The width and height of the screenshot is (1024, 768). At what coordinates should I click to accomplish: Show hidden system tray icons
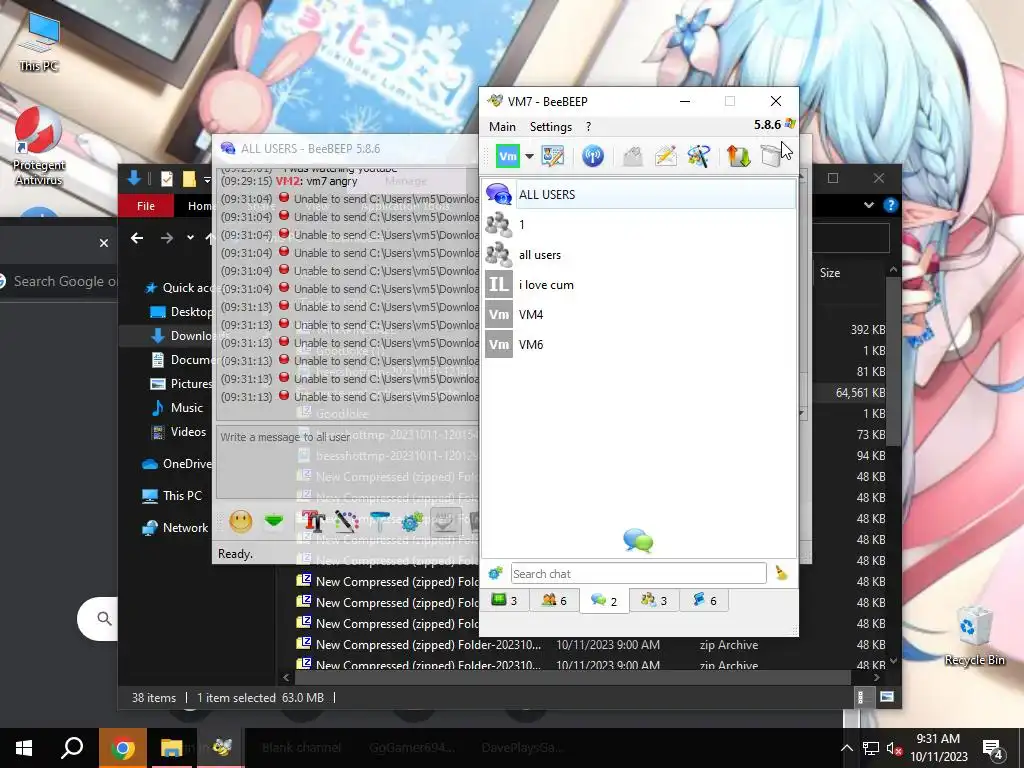846,748
